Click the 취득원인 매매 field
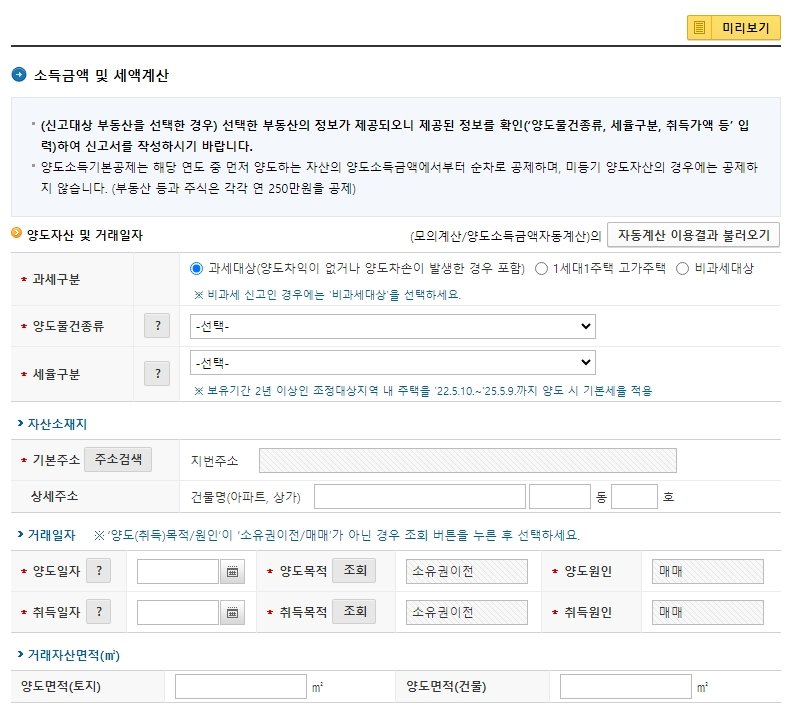Image resolution: width=788 pixels, height=716 pixels. click(708, 612)
